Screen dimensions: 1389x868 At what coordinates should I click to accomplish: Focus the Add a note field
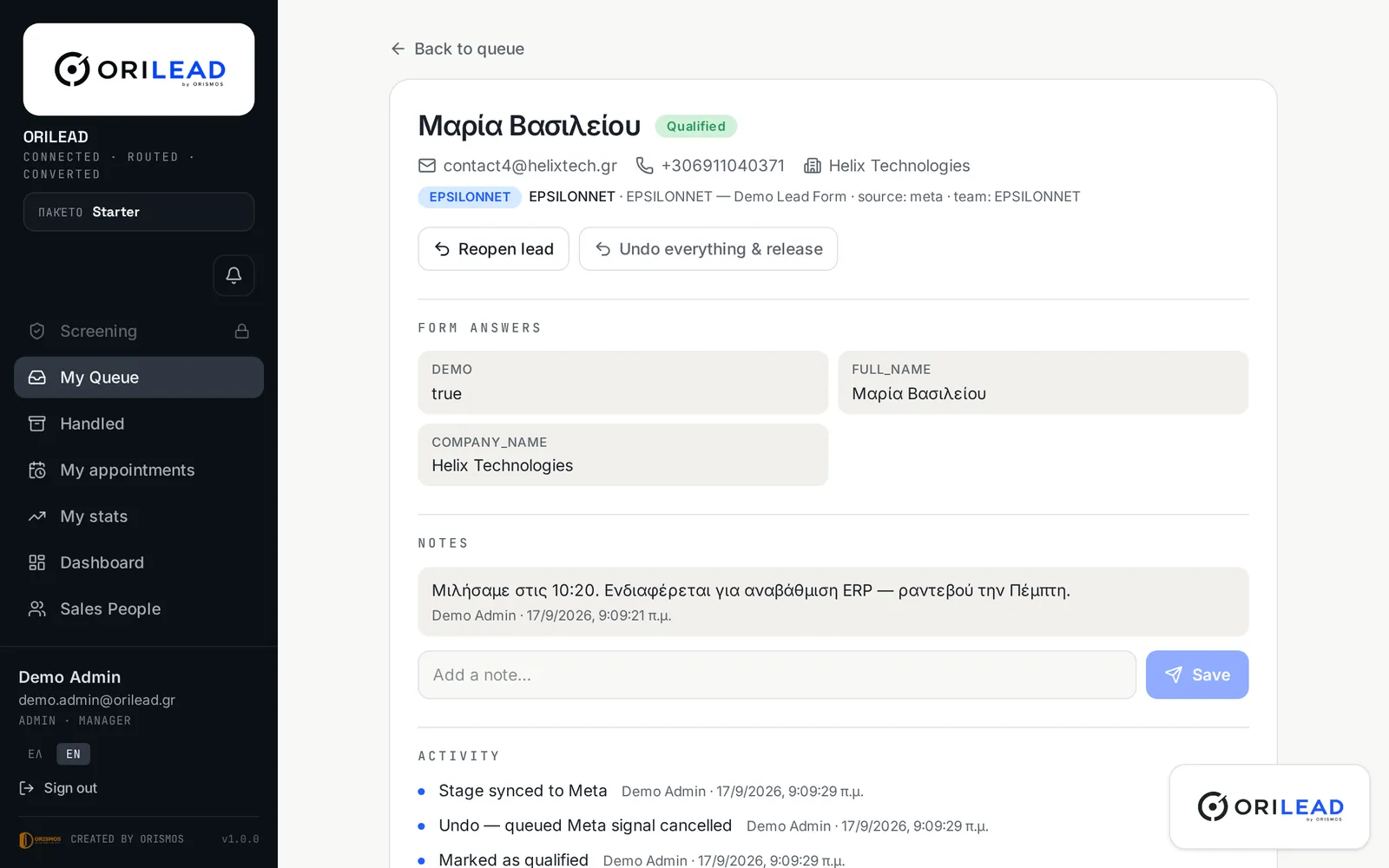777,674
